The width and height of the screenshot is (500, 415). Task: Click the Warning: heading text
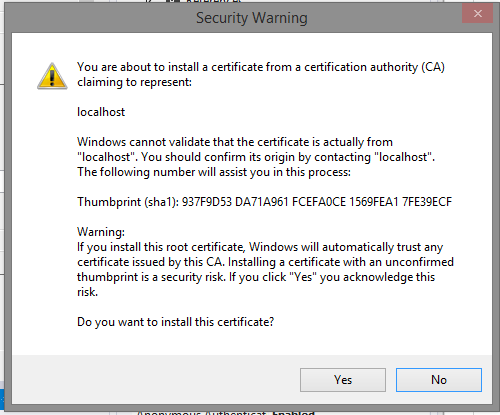pyautogui.click(x=101, y=232)
